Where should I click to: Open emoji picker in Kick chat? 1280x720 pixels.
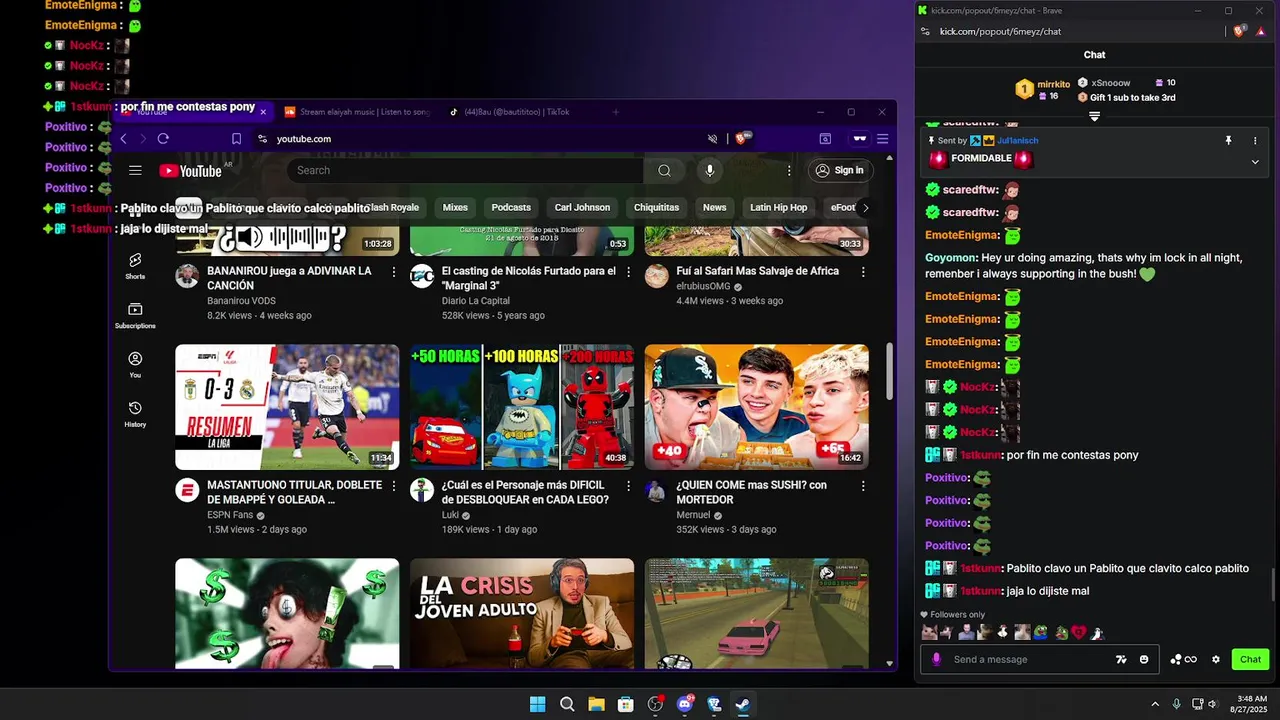coord(1144,660)
